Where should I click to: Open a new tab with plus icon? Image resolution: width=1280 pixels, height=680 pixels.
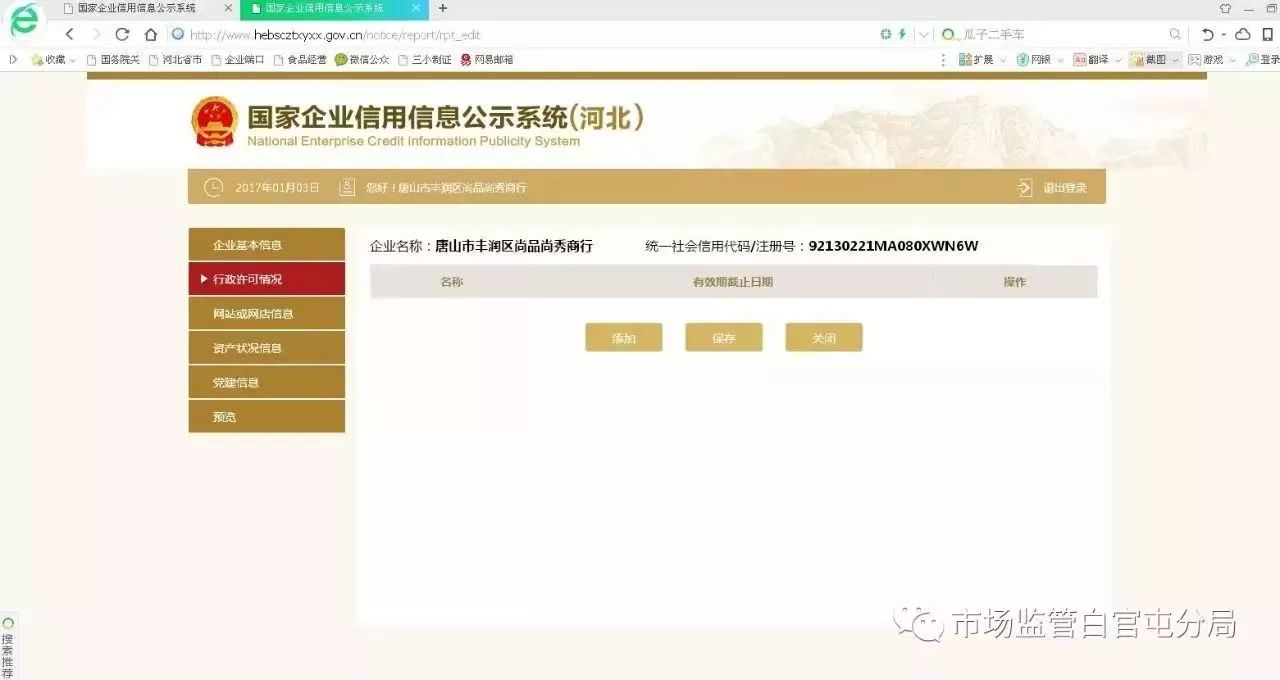click(x=443, y=8)
